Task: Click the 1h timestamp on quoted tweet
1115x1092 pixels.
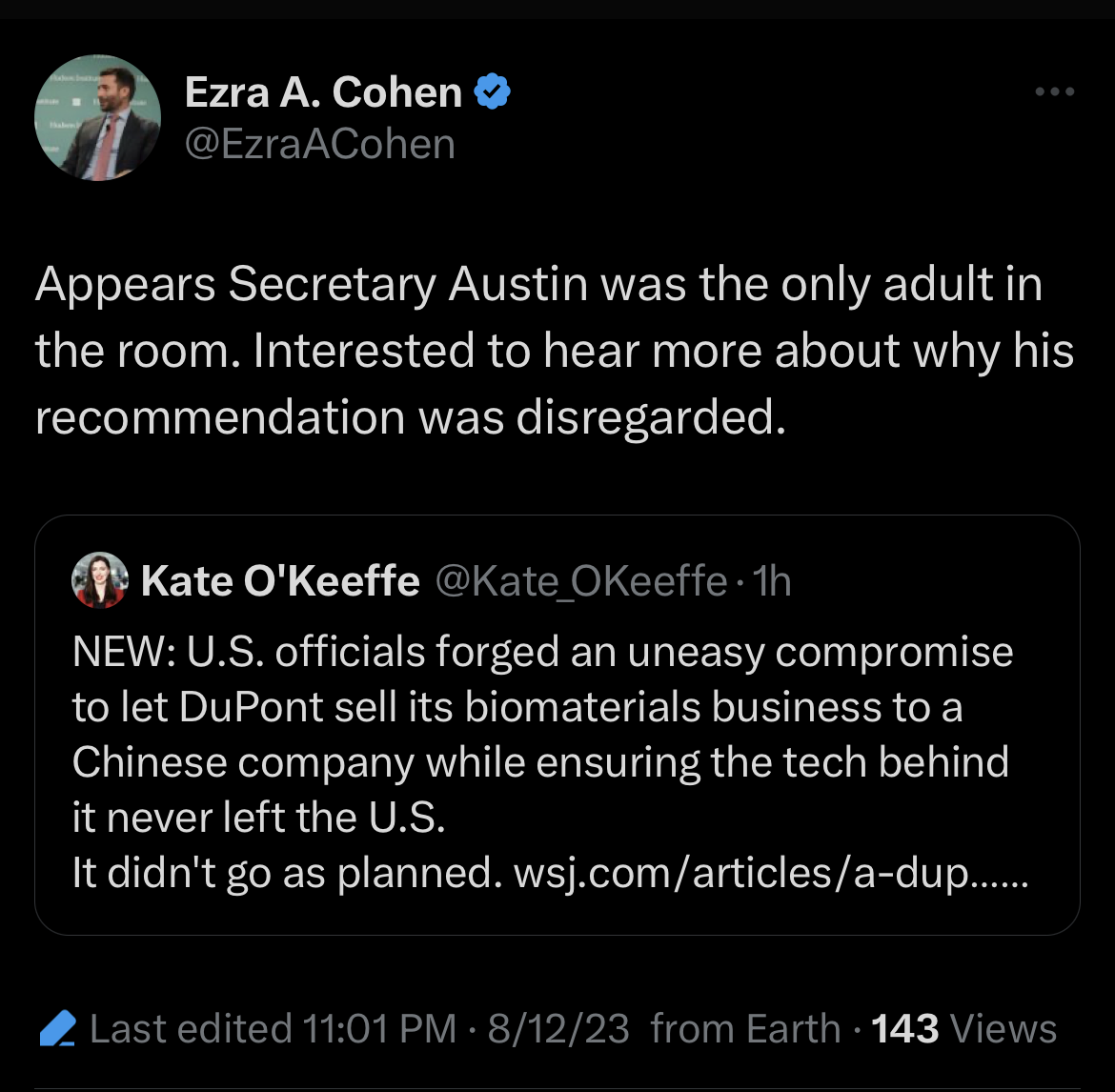Action: pyautogui.click(x=772, y=581)
